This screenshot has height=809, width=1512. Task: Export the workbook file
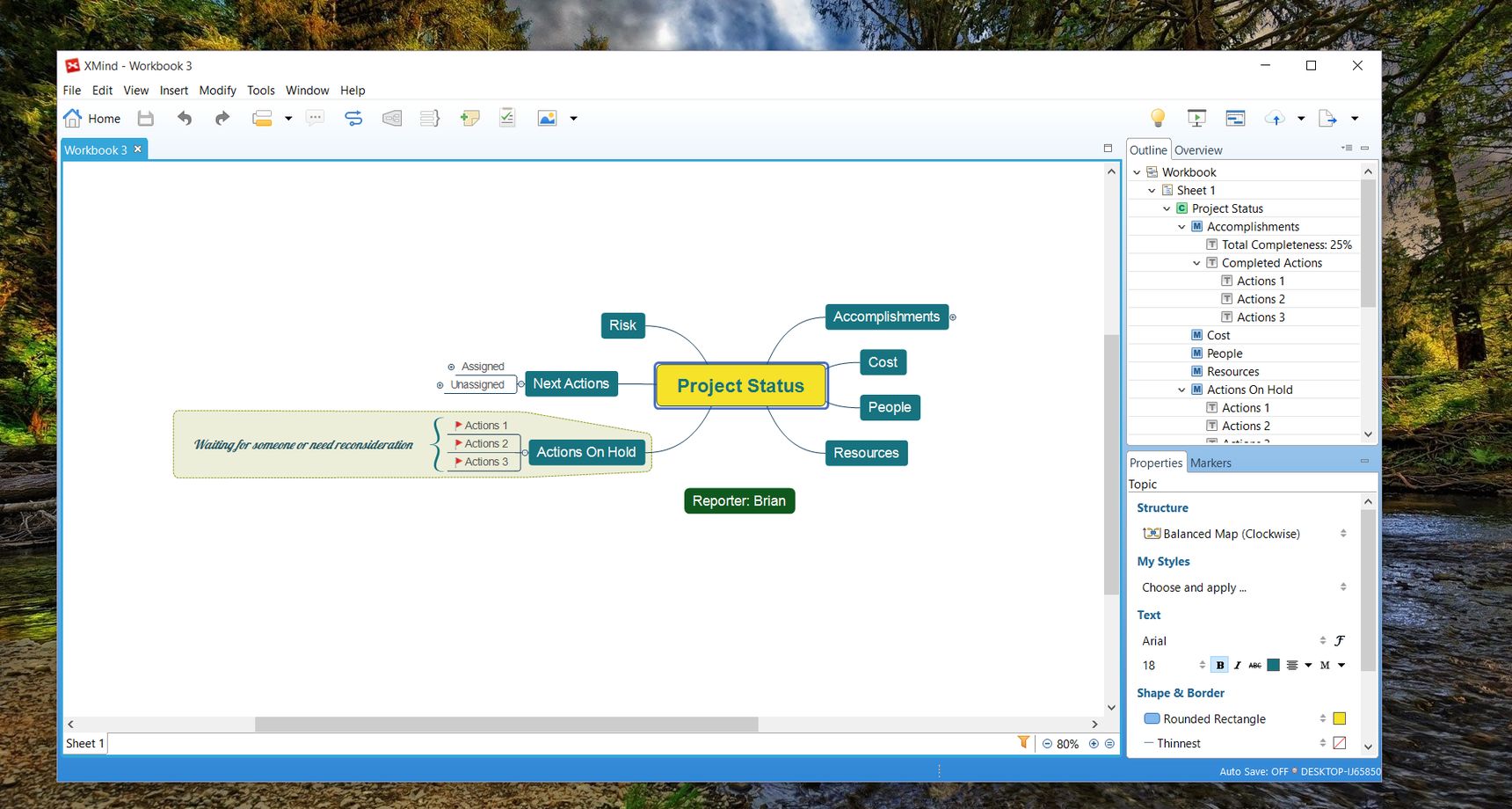pos(1327,118)
